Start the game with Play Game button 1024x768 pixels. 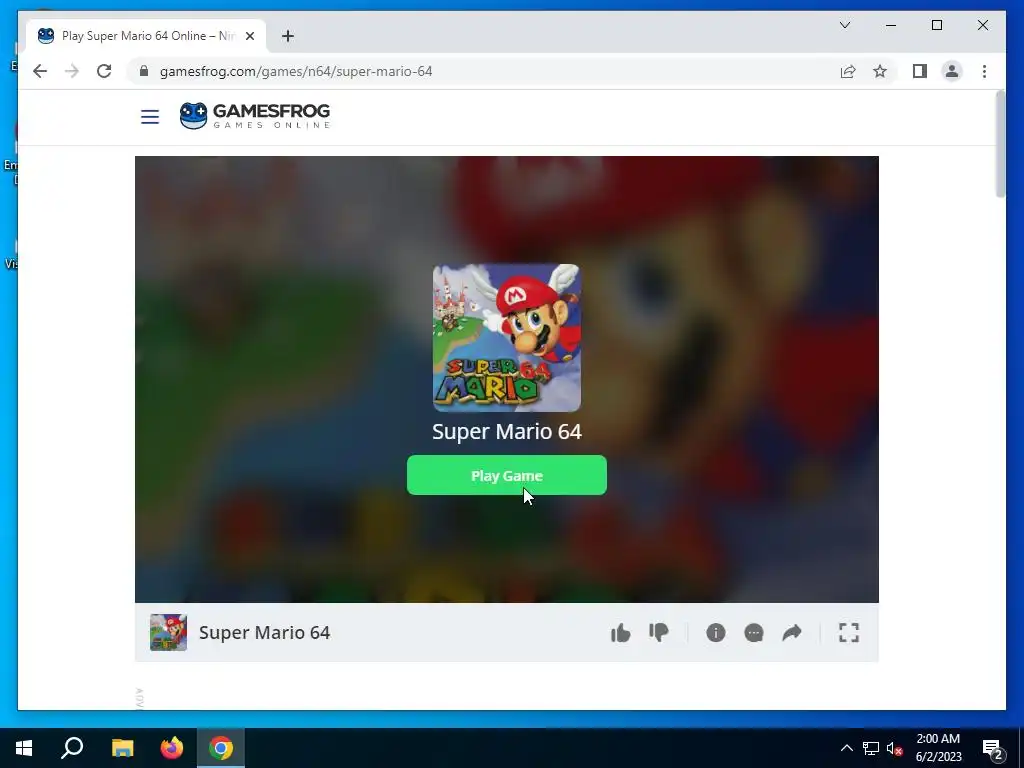507,475
